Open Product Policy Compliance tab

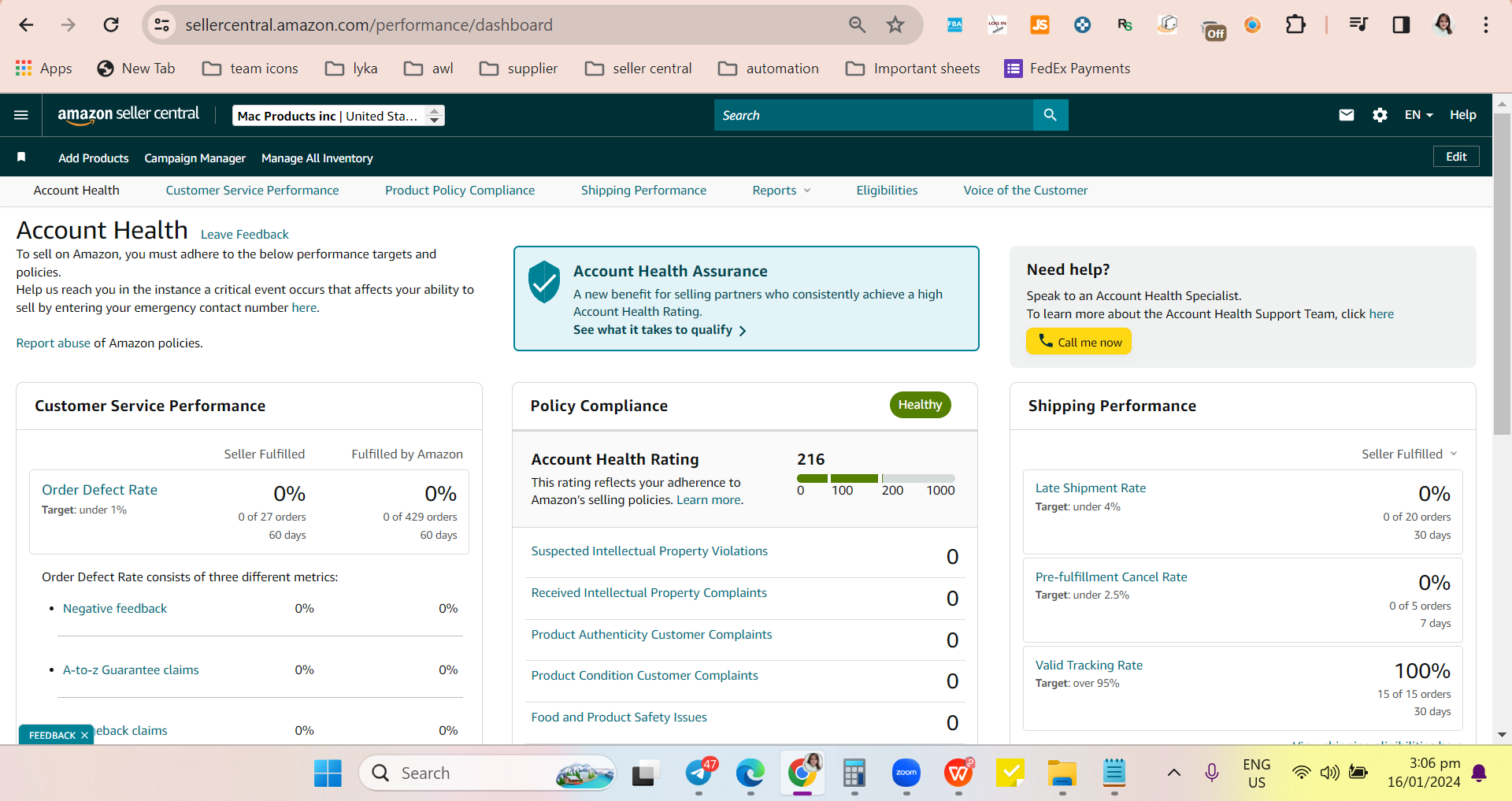click(x=460, y=191)
